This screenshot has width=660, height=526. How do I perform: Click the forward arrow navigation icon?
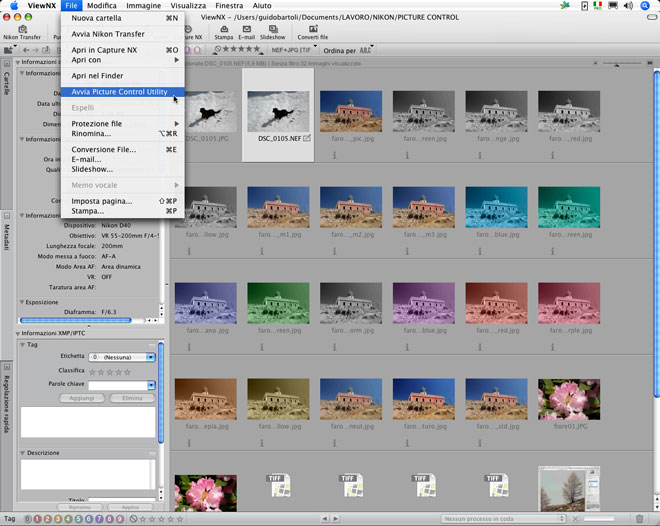(36, 50)
